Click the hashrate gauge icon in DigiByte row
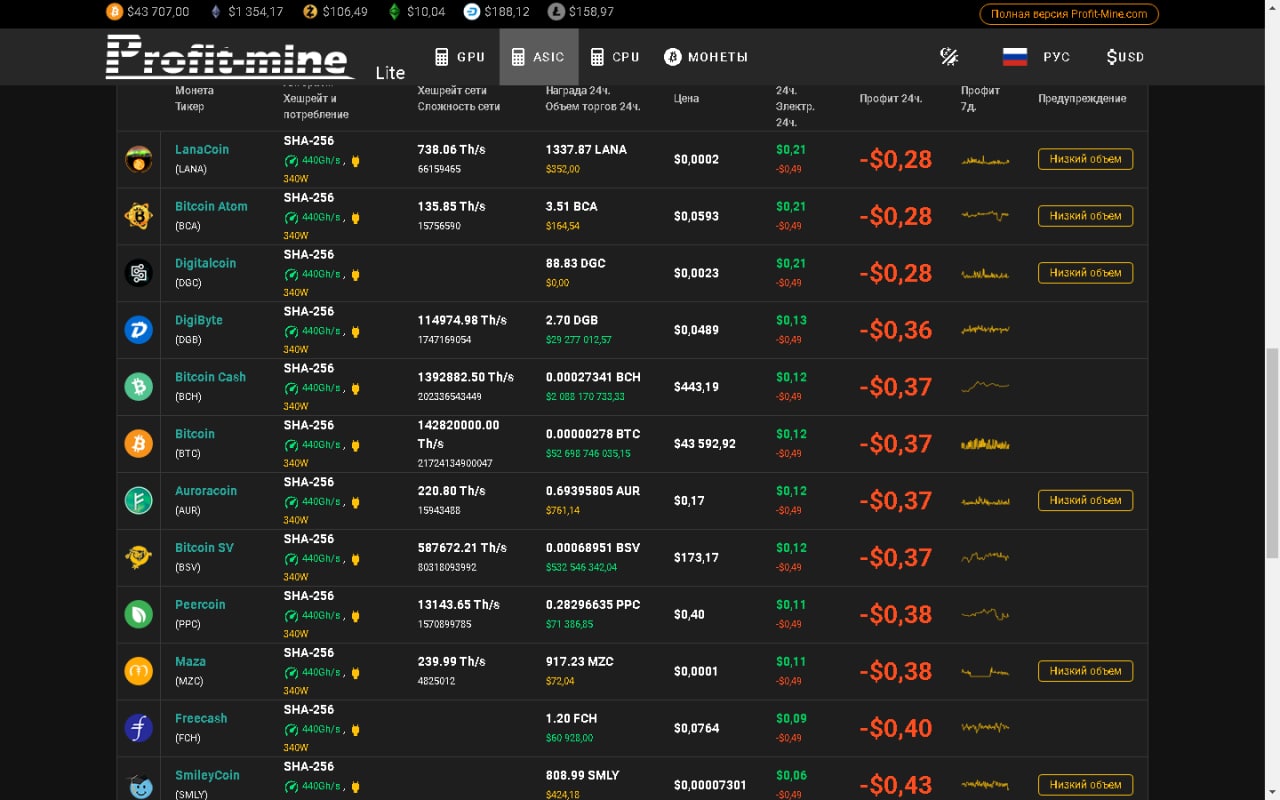Viewport: 1280px width, 800px height. click(291, 331)
